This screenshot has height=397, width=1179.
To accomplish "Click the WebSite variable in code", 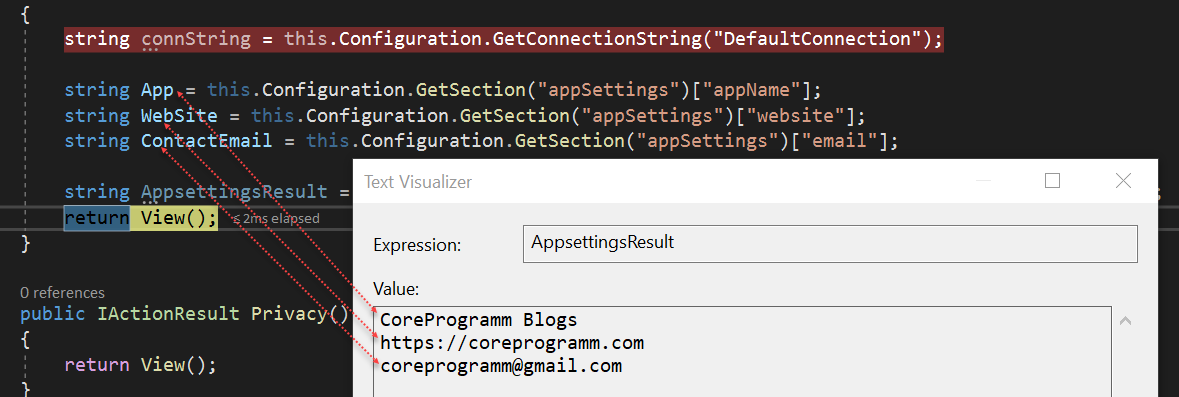I will (x=179, y=116).
